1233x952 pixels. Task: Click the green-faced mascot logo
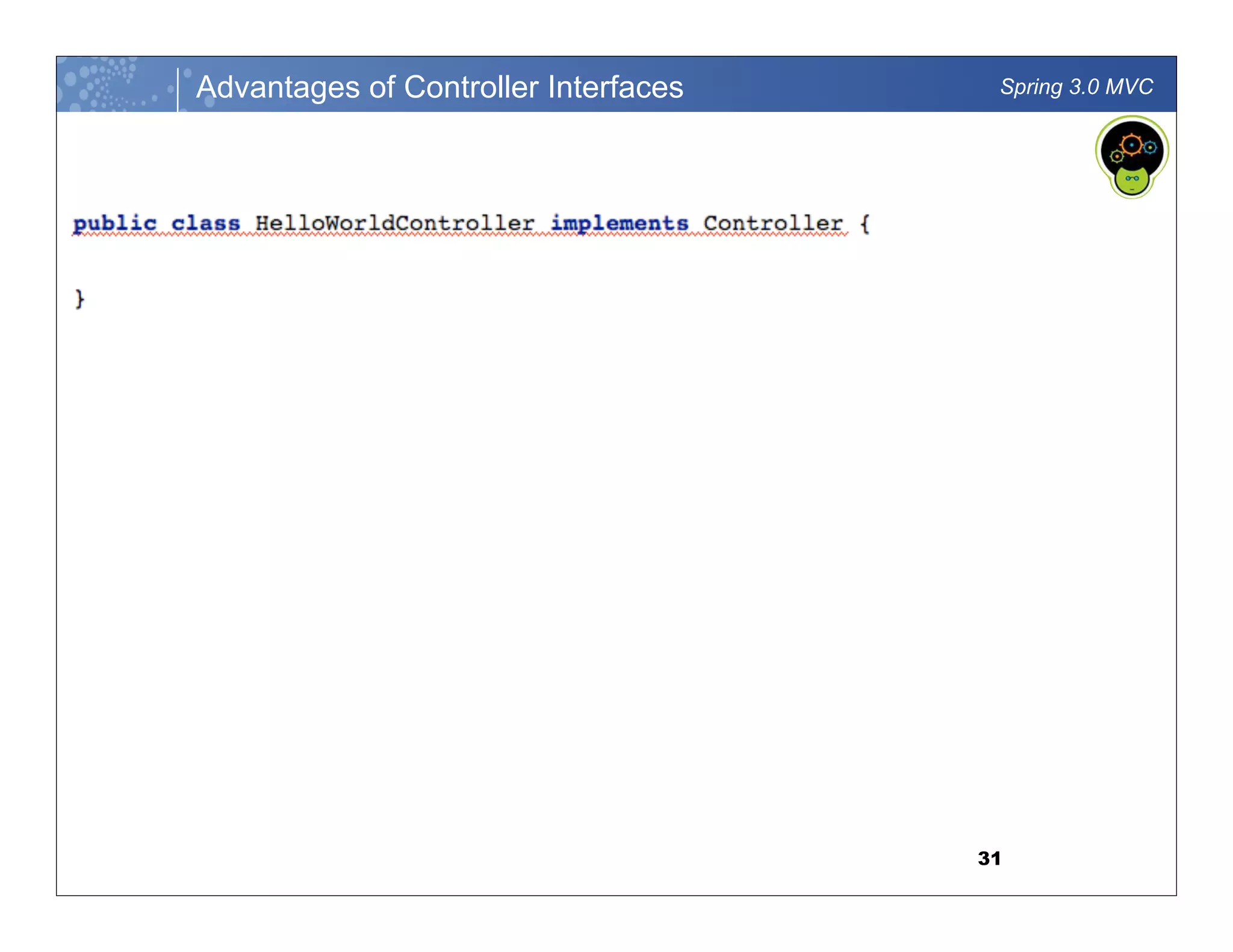click(1131, 157)
